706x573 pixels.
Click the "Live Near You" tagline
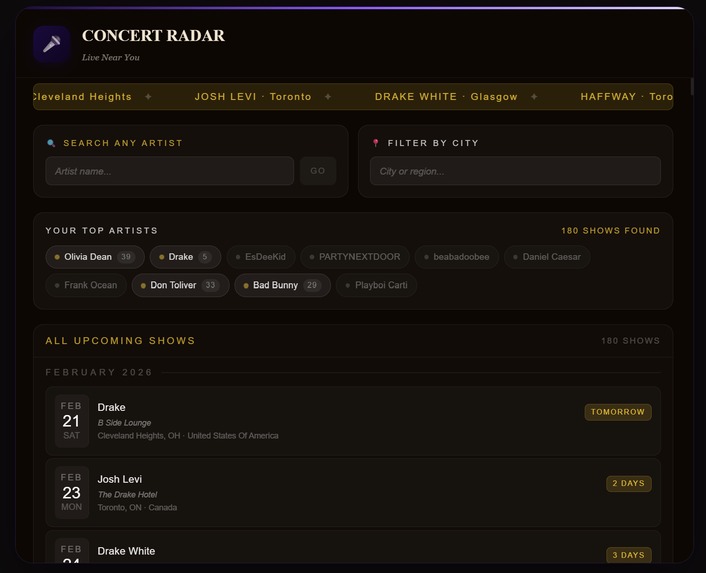click(x=111, y=58)
